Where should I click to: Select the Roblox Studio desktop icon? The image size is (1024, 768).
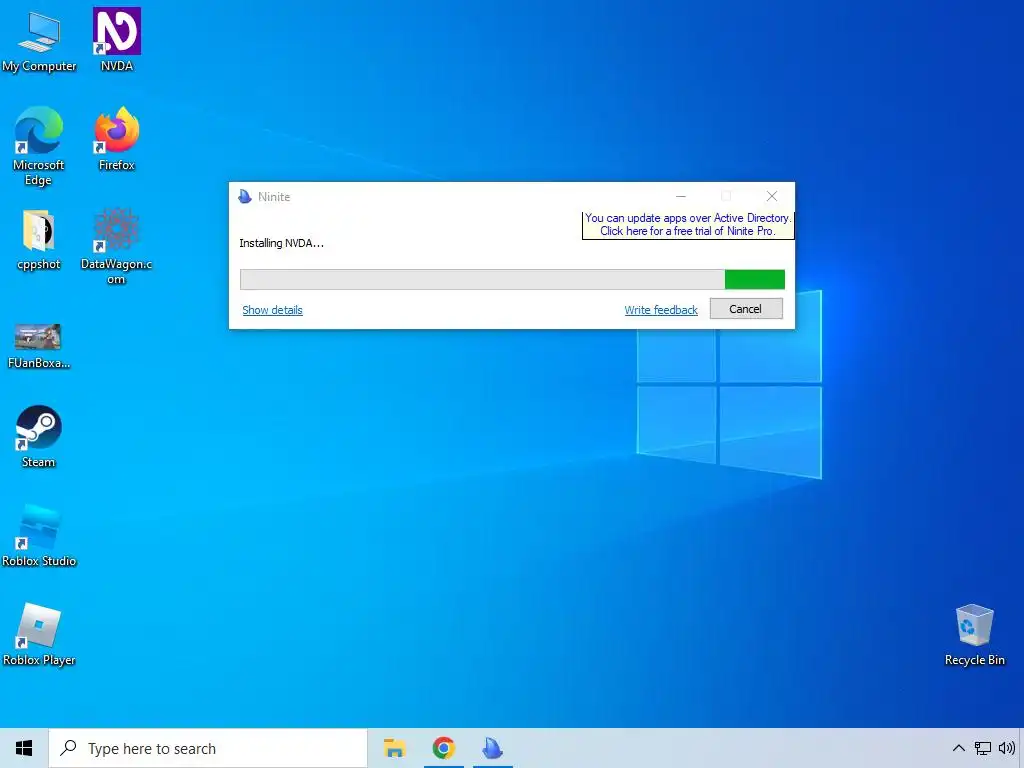coord(39,536)
